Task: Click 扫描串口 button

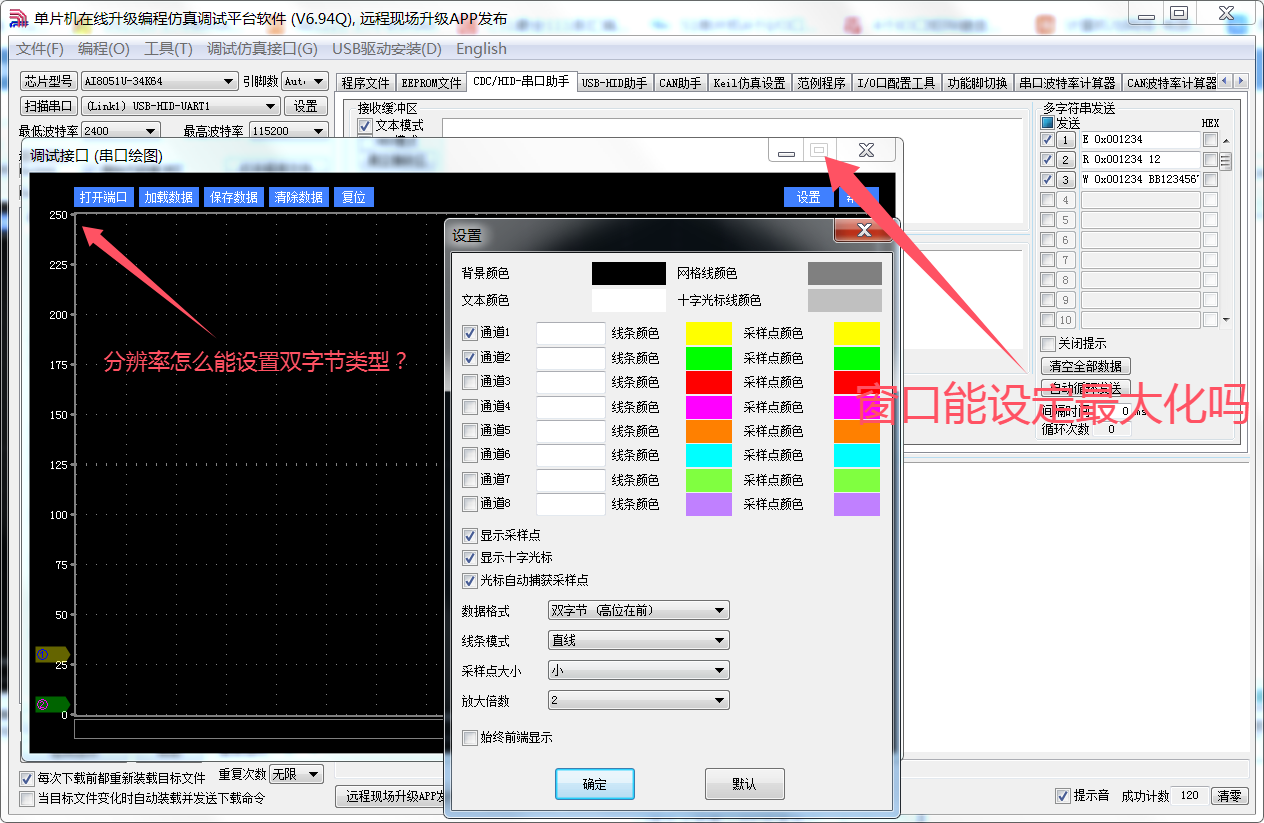Action: [x=49, y=106]
